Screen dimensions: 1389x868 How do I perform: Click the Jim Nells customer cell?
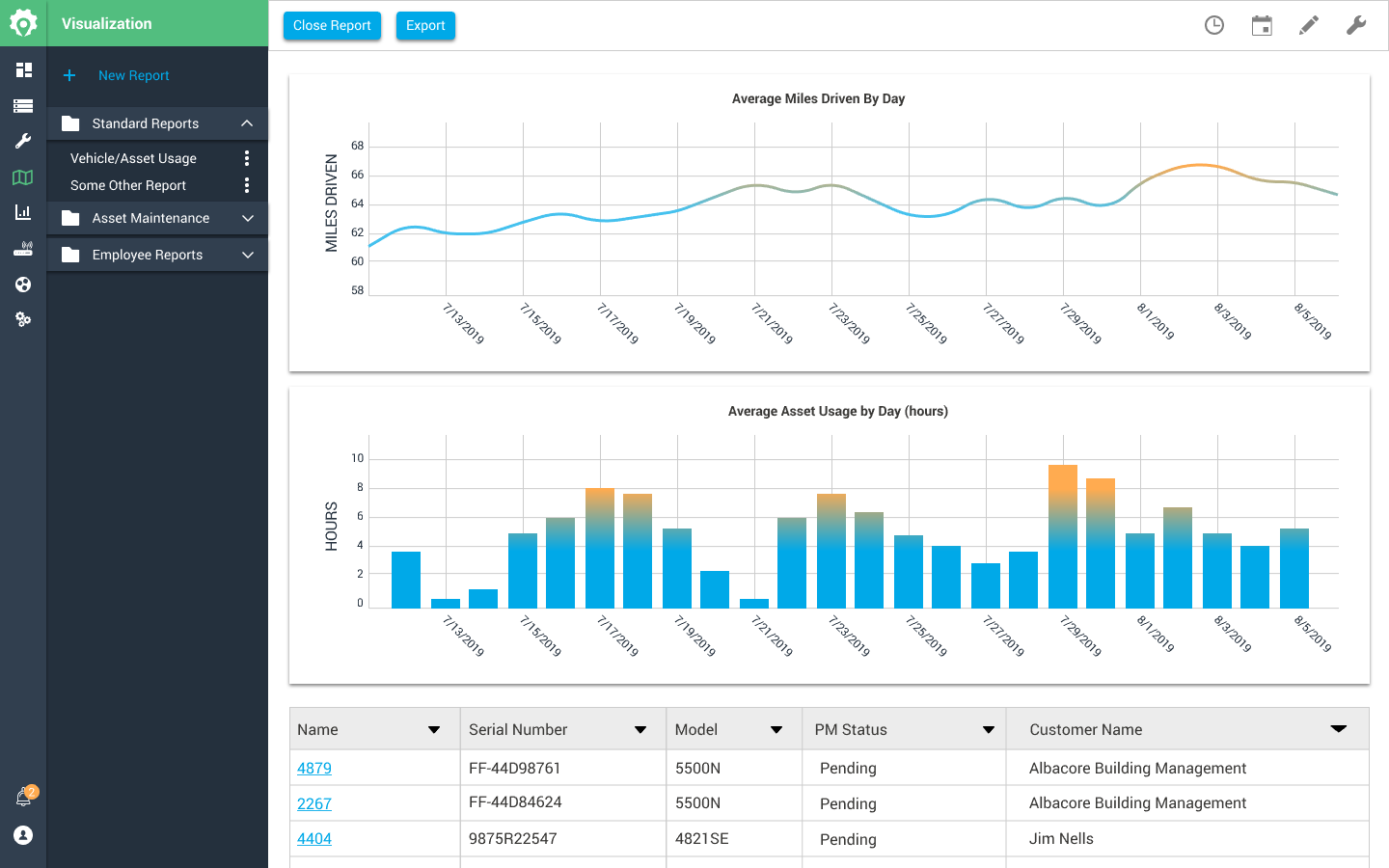[x=1187, y=839]
